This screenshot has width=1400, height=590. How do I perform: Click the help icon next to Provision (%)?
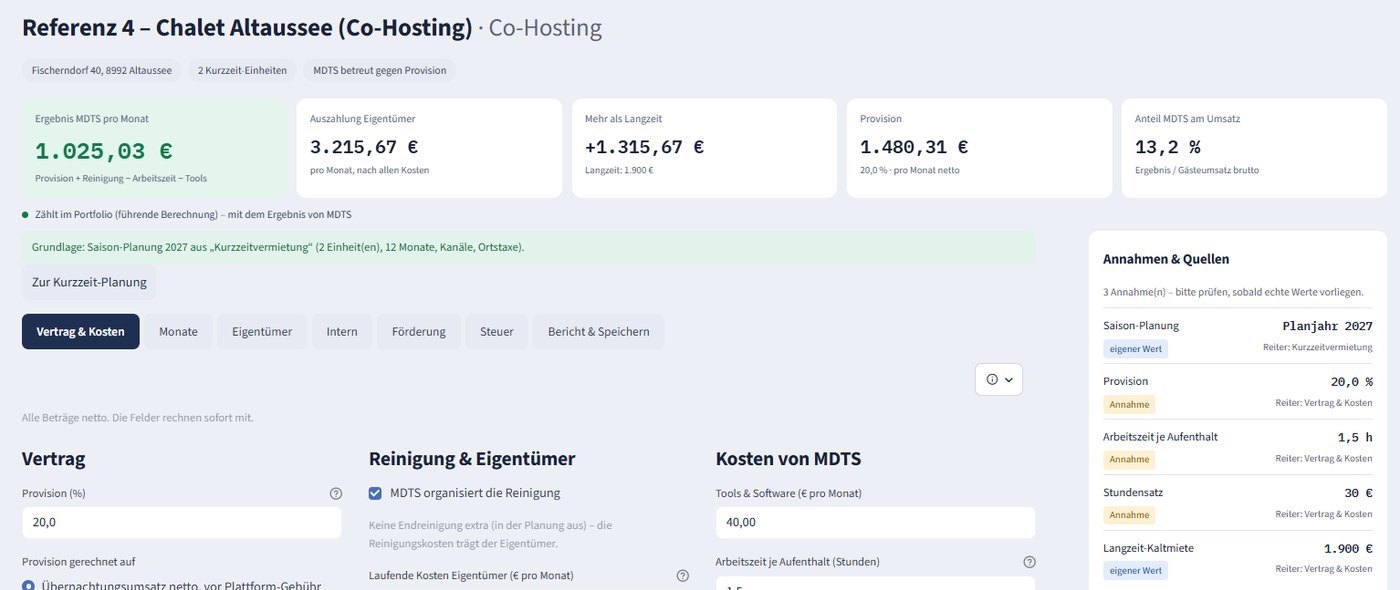pos(336,493)
